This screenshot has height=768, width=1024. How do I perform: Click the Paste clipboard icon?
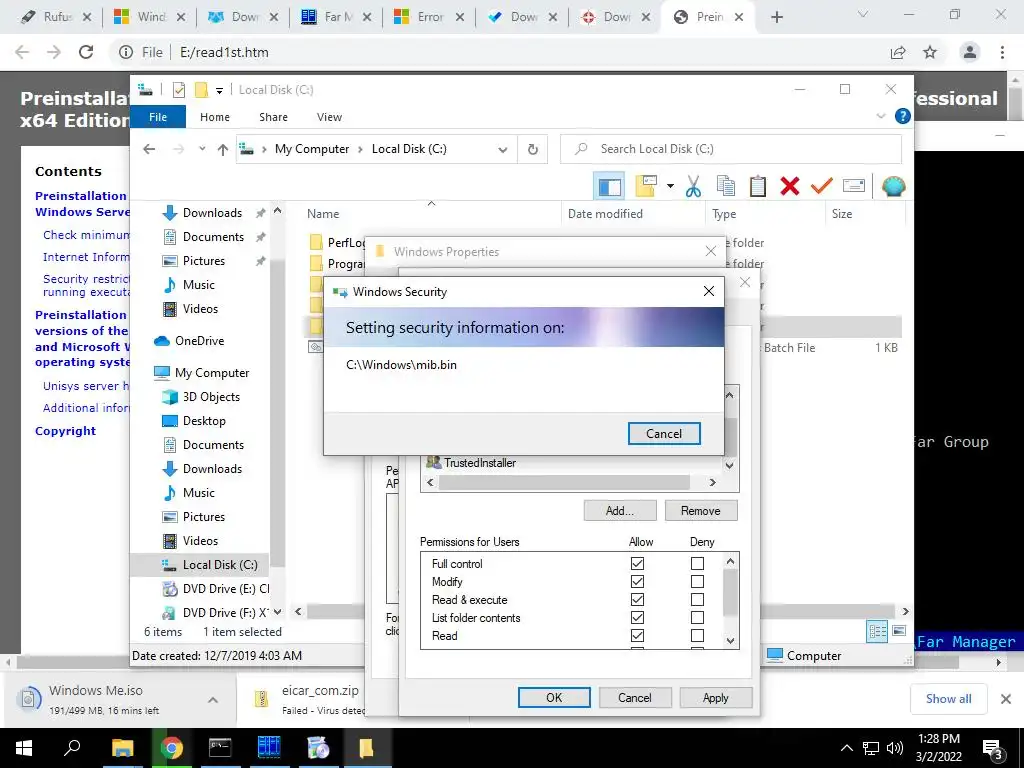click(x=758, y=187)
